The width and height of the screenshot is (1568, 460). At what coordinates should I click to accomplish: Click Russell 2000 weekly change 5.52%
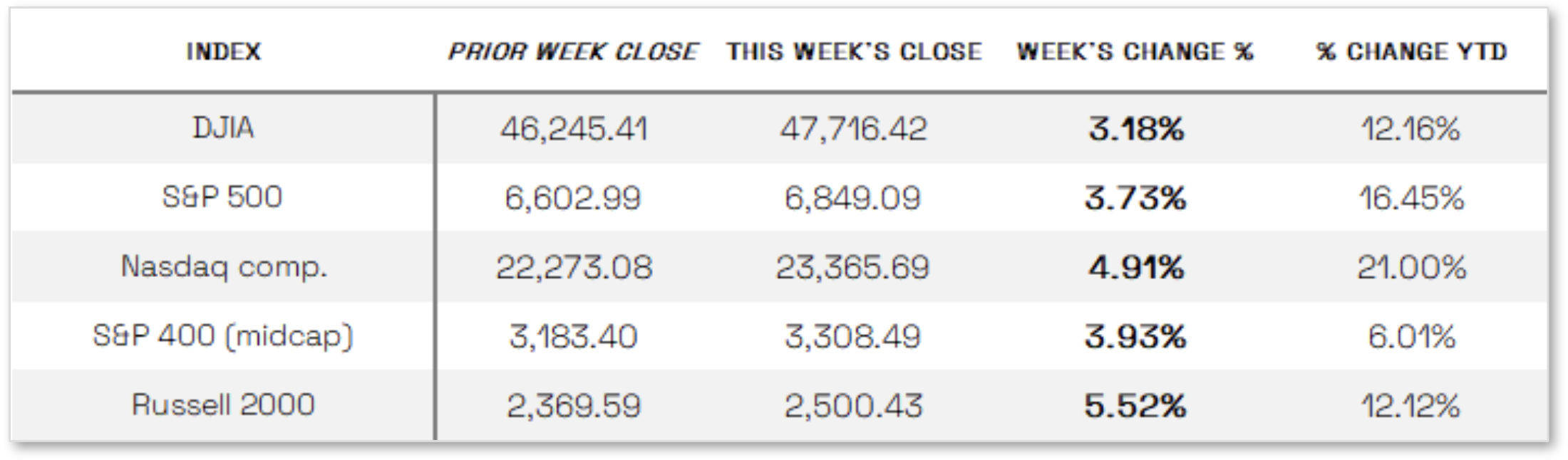[1135, 406]
